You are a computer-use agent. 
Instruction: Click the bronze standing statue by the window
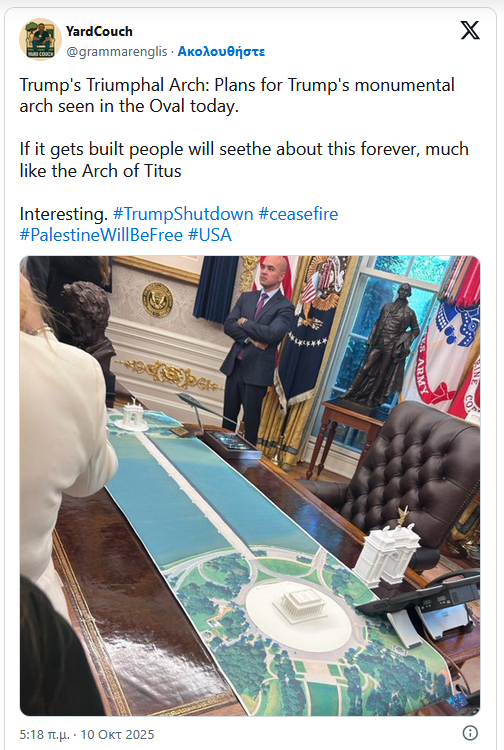[385, 345]
